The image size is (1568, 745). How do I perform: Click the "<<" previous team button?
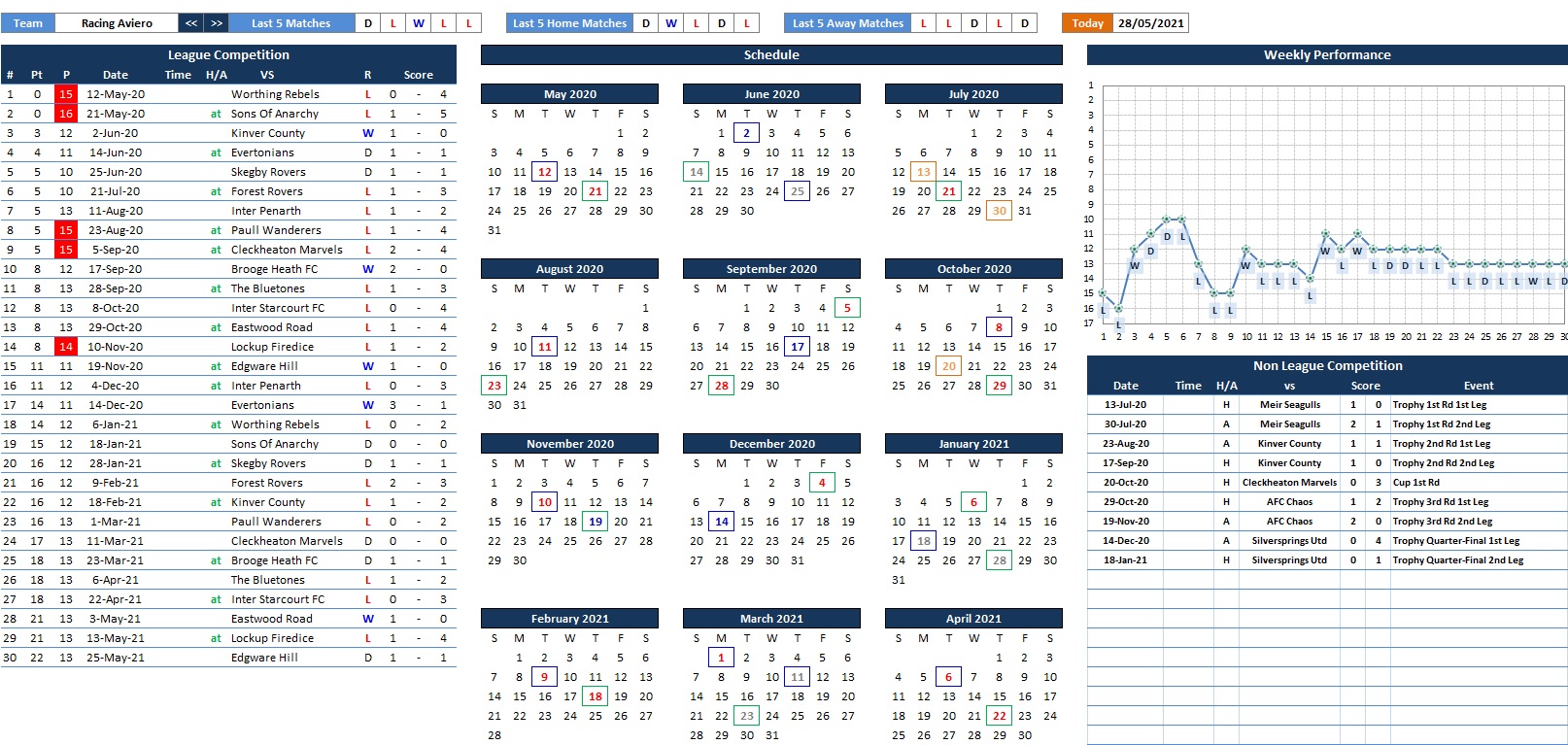coord(191,23)
